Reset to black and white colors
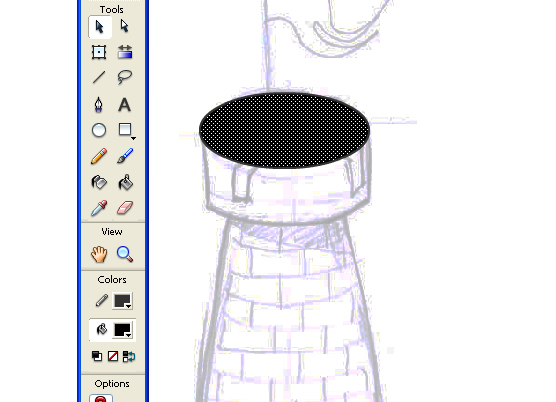Image resolution: width=556 pixels, height=402 pixels. (97, 356)
